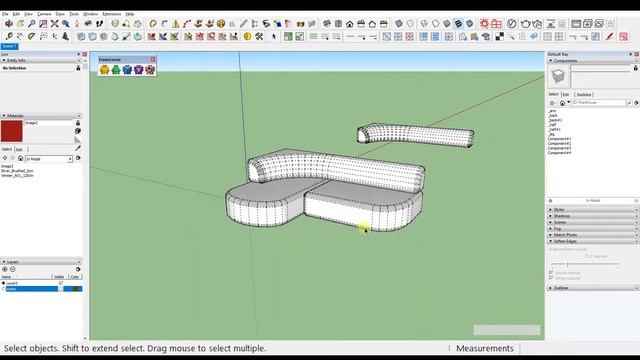Click the yellow FredoCorner tool icon

coord(104,70)
